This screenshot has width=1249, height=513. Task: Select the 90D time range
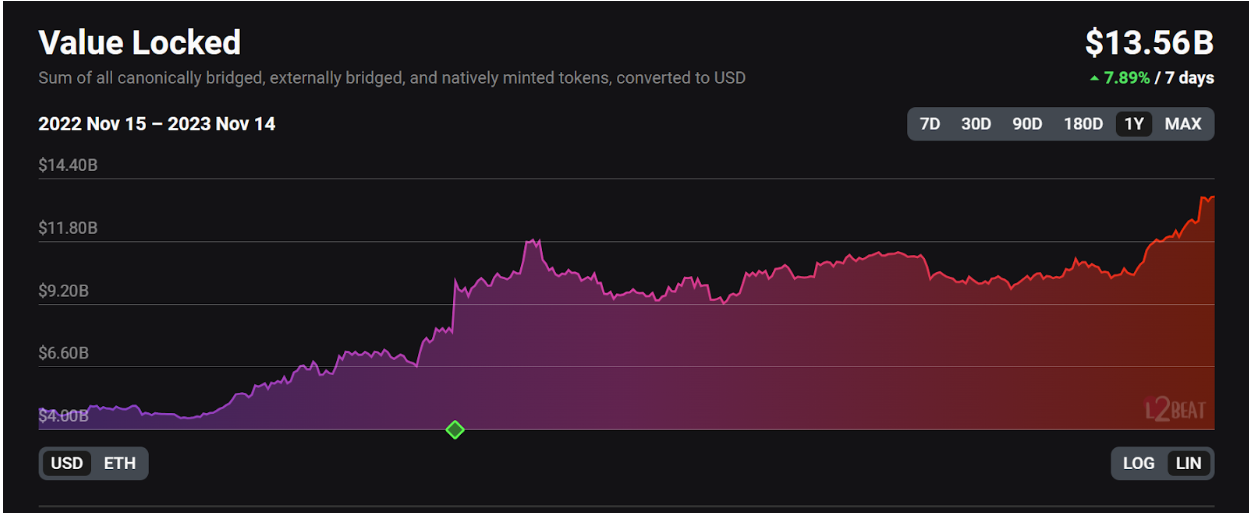tap(1027, 124)
